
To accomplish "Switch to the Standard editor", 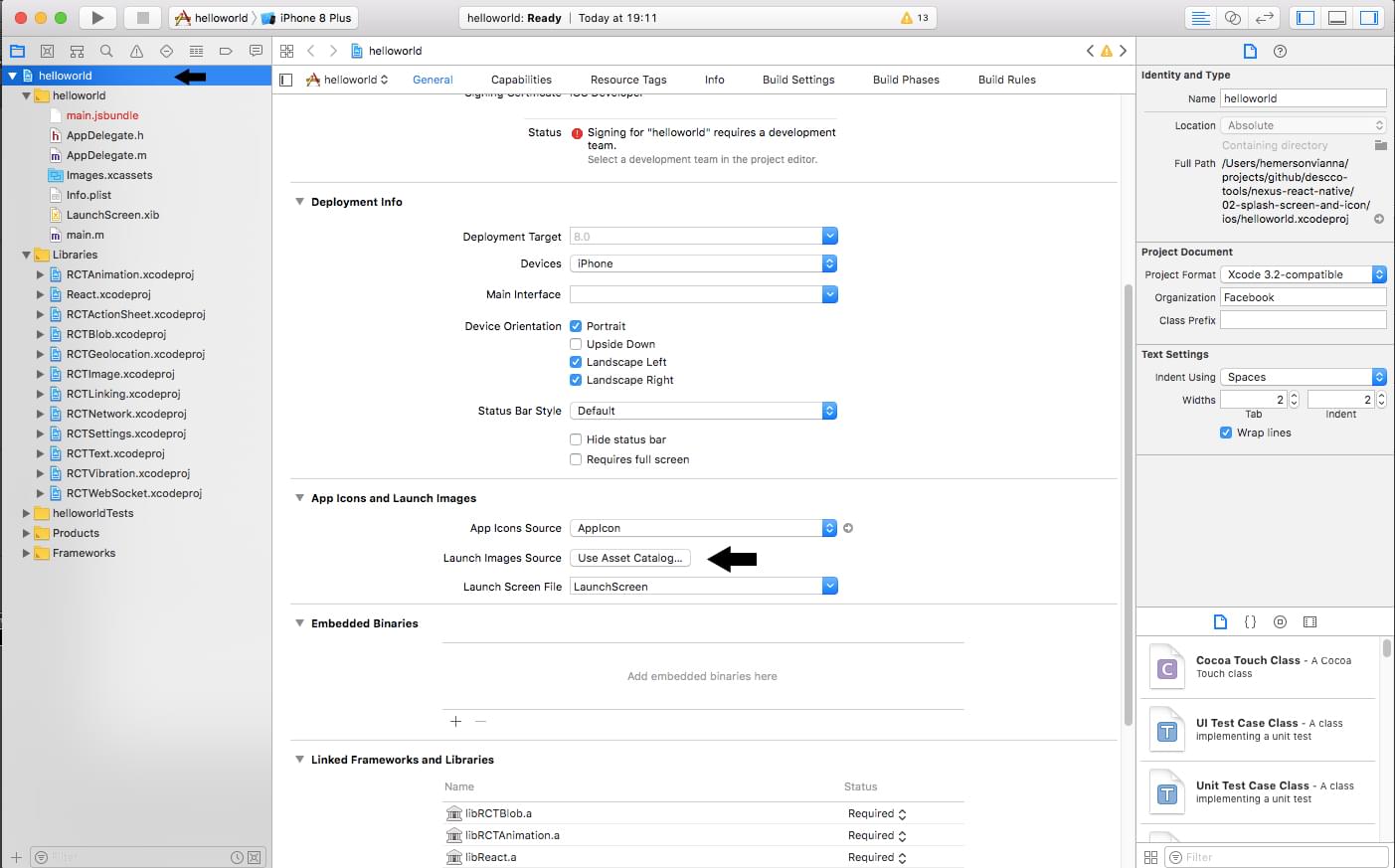I will 1201,18.
